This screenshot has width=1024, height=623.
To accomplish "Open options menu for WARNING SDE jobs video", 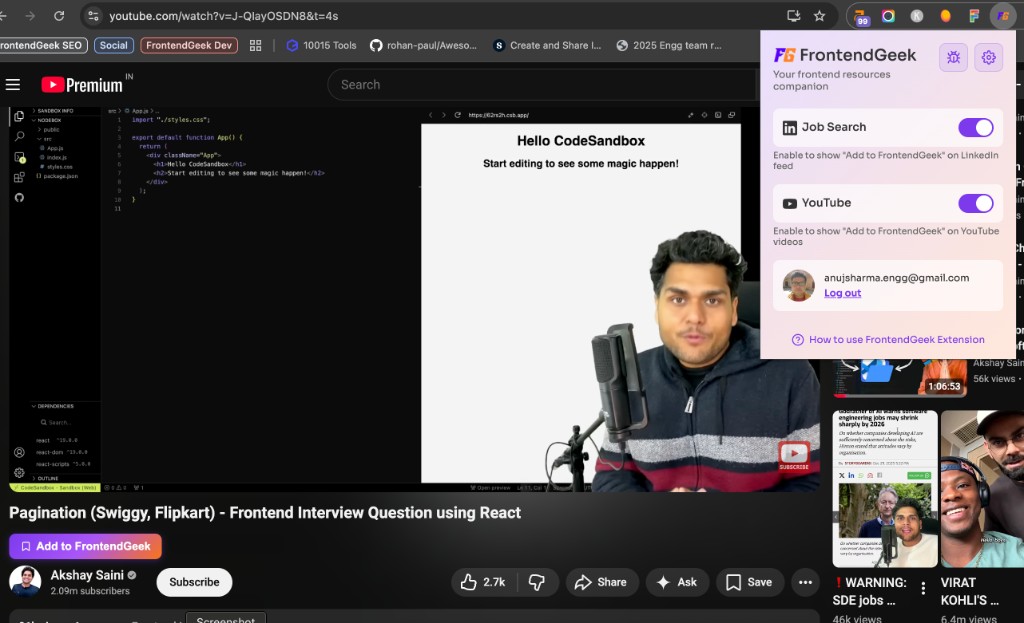I will [x=923, y=588].
